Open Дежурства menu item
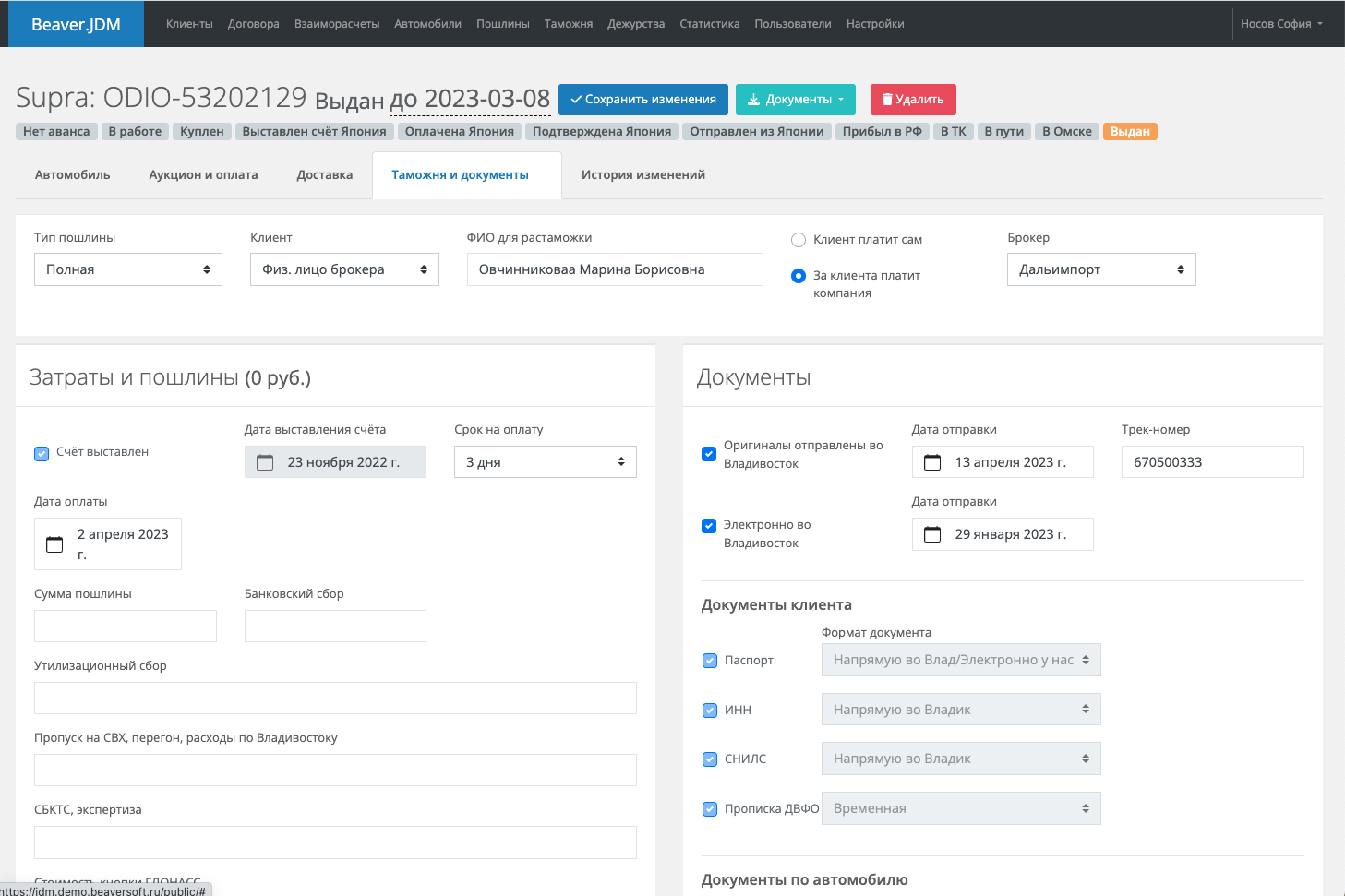 click(636, 24)
